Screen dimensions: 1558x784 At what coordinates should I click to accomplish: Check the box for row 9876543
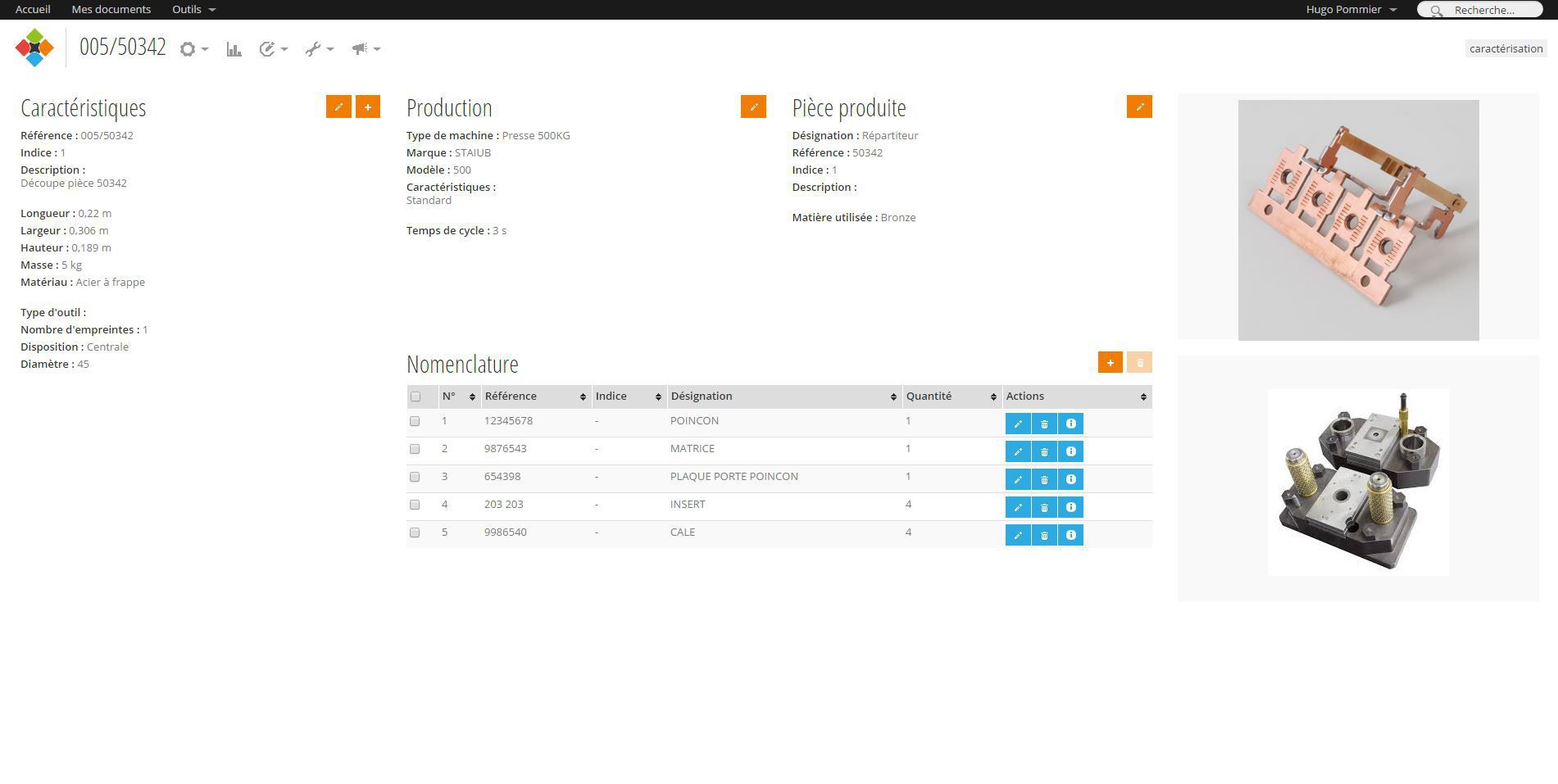coord(415,449)
